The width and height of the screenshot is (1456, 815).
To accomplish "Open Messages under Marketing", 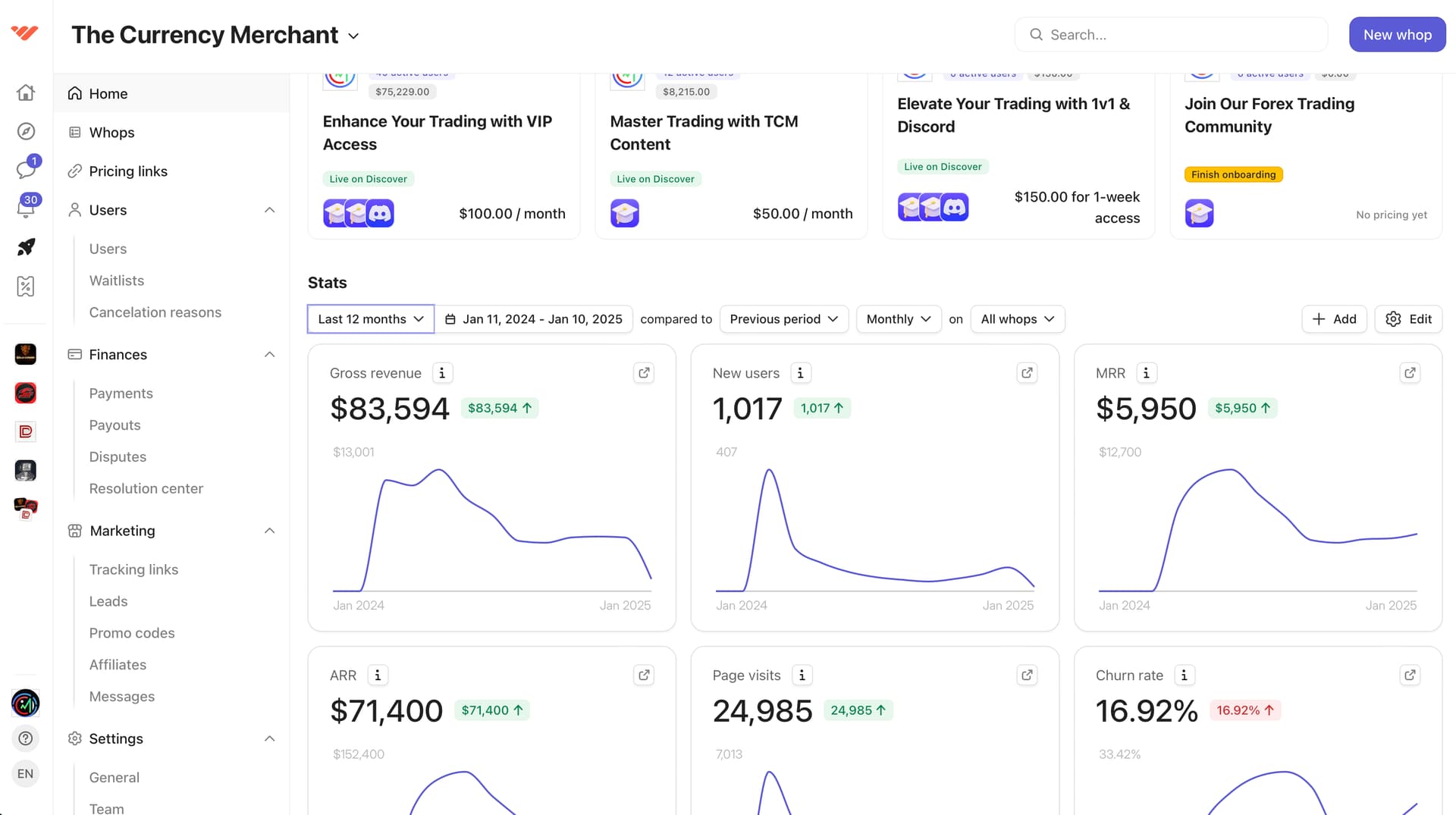I will [121, 697].
